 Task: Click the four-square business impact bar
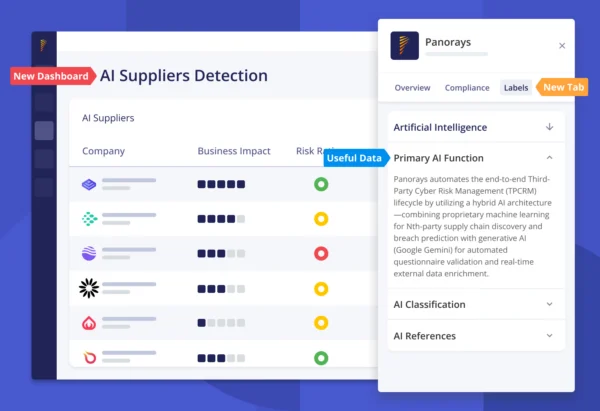(221, 219)
